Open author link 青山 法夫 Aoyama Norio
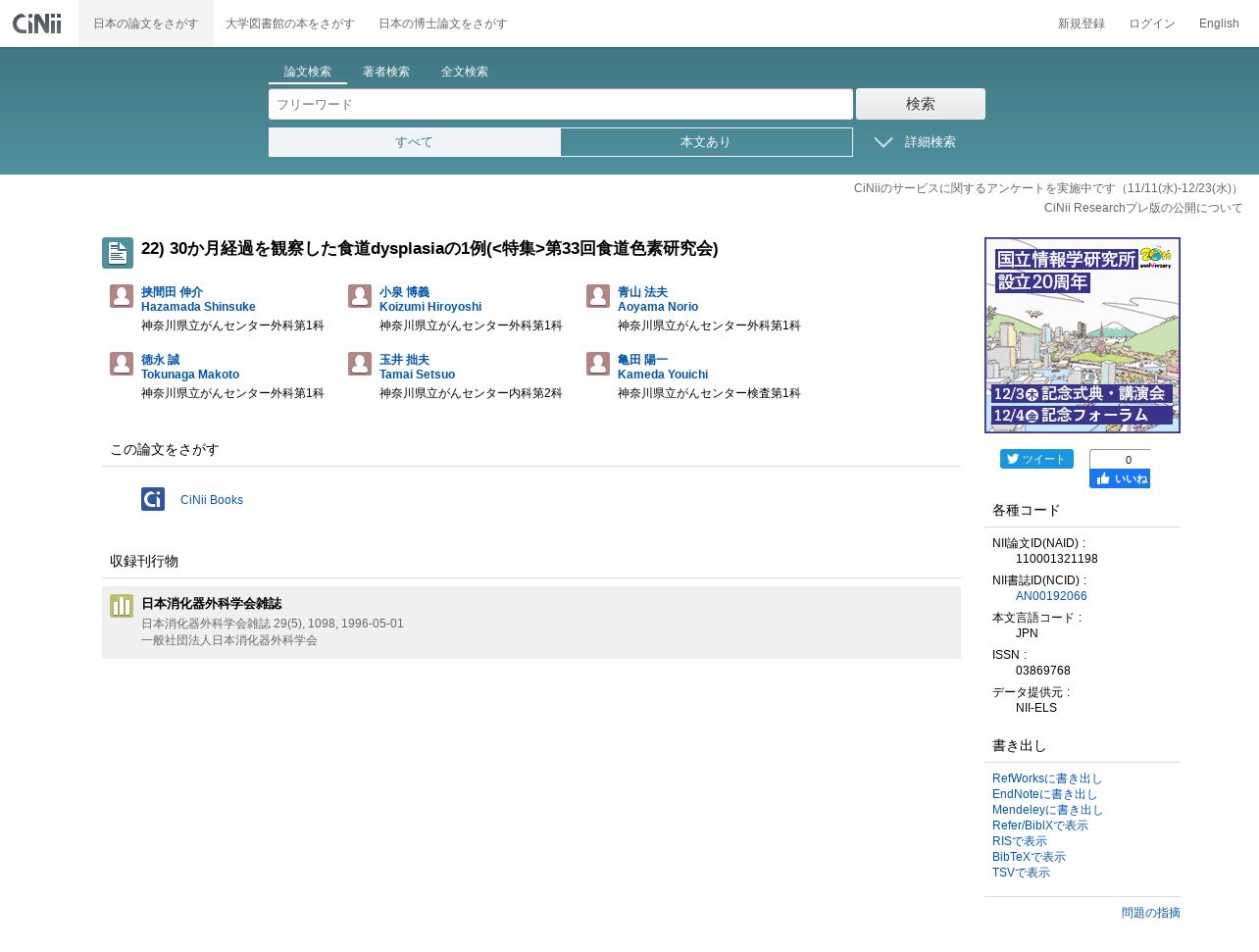The image size is (1259, 952). tap(658, 299)
